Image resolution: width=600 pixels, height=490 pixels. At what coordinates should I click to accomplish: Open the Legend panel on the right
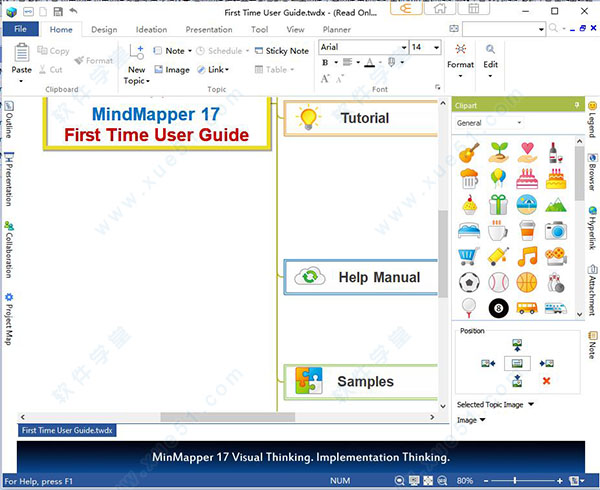(x=592, y=119)
